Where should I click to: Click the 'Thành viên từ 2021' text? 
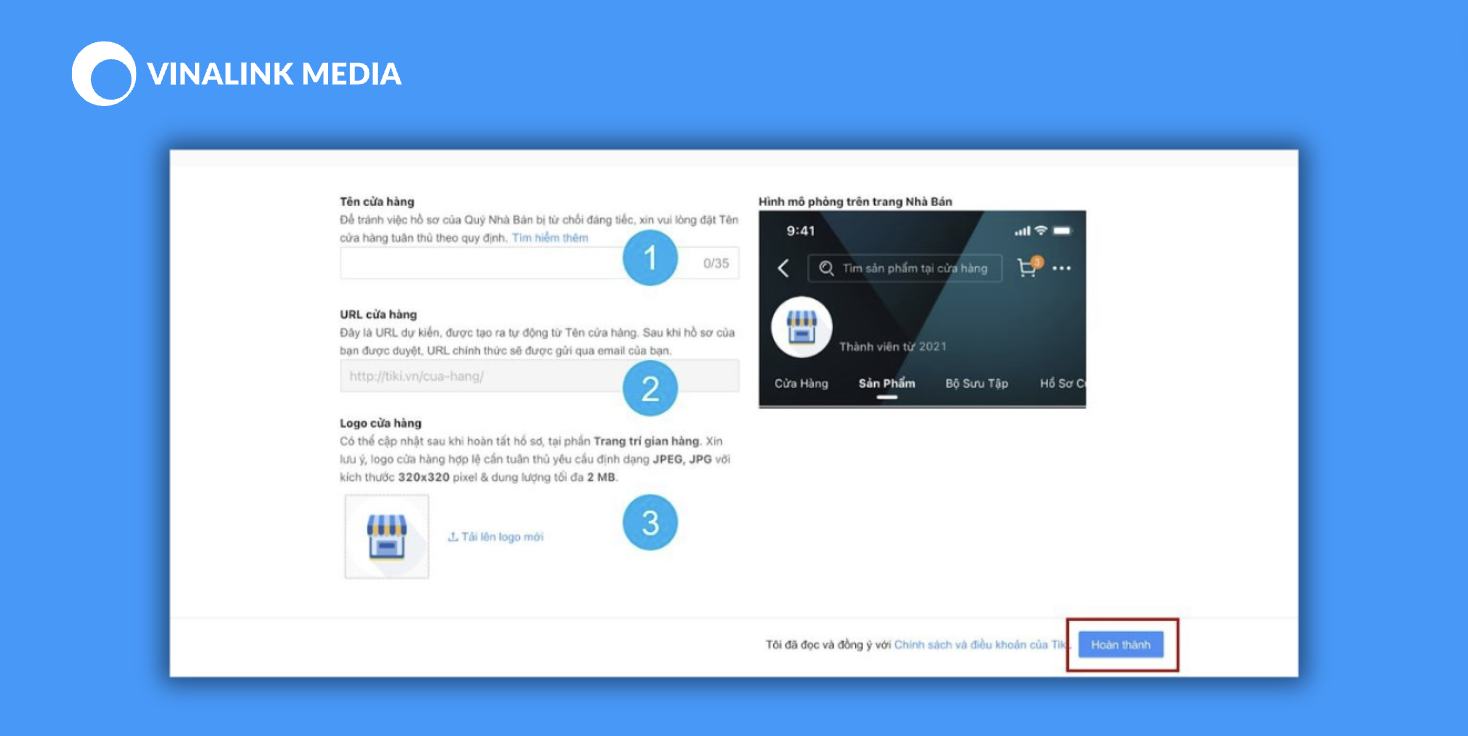coord(893,347)
